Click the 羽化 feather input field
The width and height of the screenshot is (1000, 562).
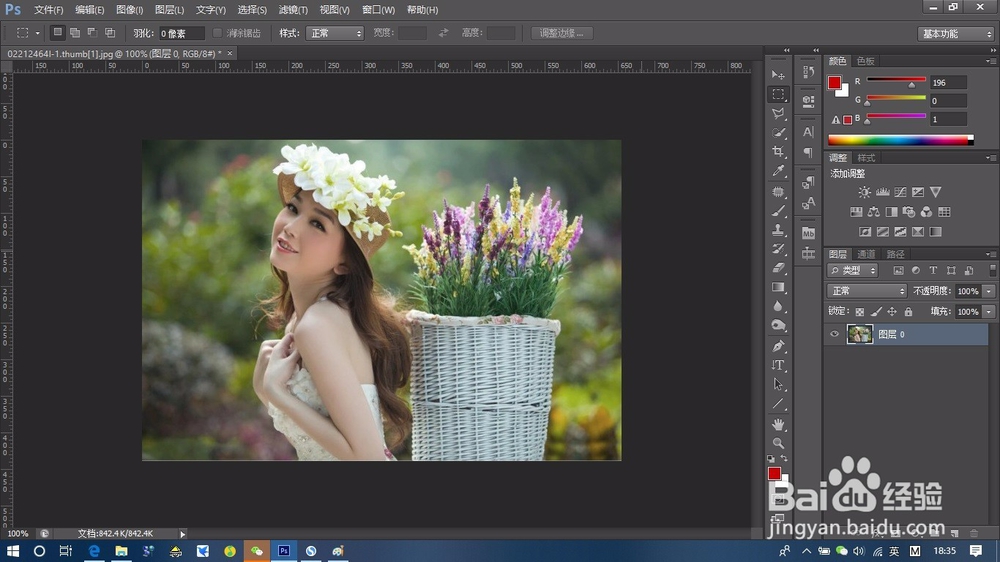[x=182, y=33]
